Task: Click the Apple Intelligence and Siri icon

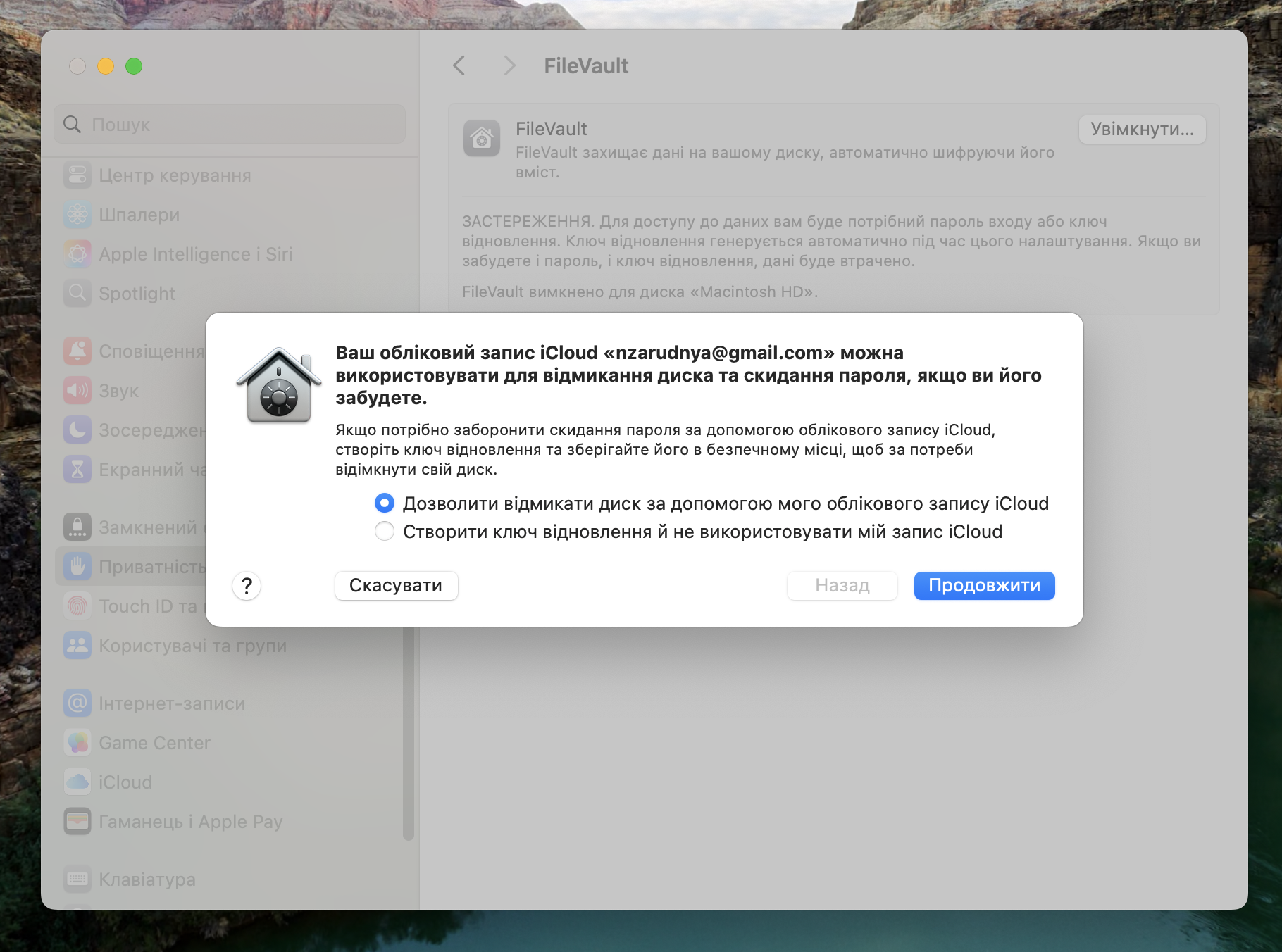Action: click(x=77, y=254)
